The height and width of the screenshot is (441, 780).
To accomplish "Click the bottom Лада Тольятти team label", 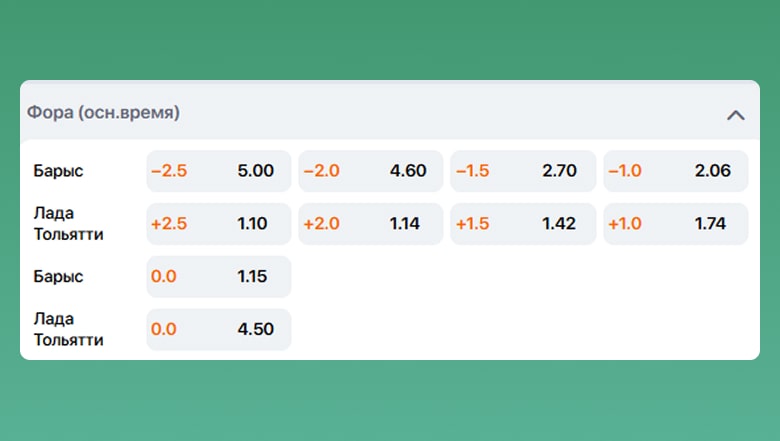I will pyautogui.click(x=67, y=330).
